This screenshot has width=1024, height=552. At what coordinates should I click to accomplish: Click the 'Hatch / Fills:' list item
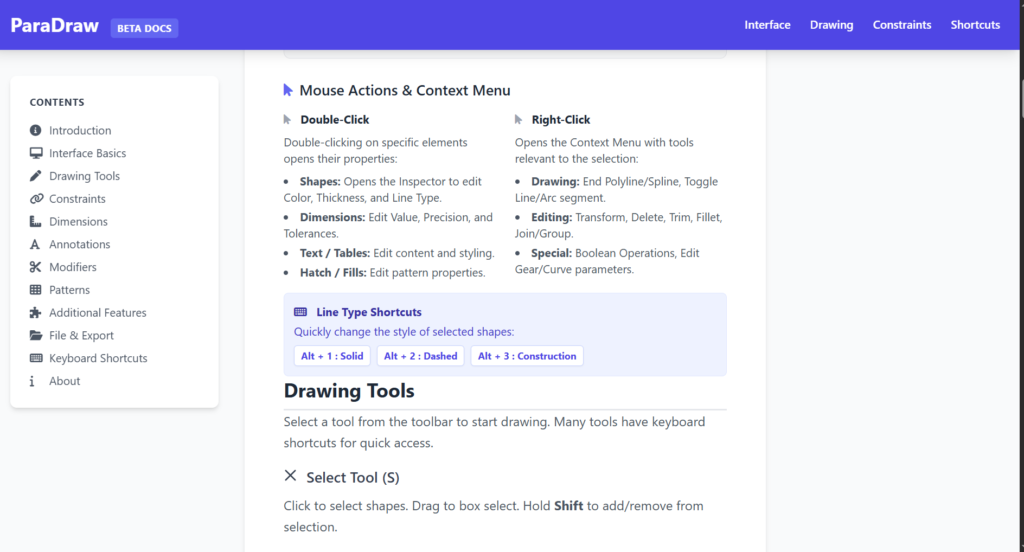[333, 272]
